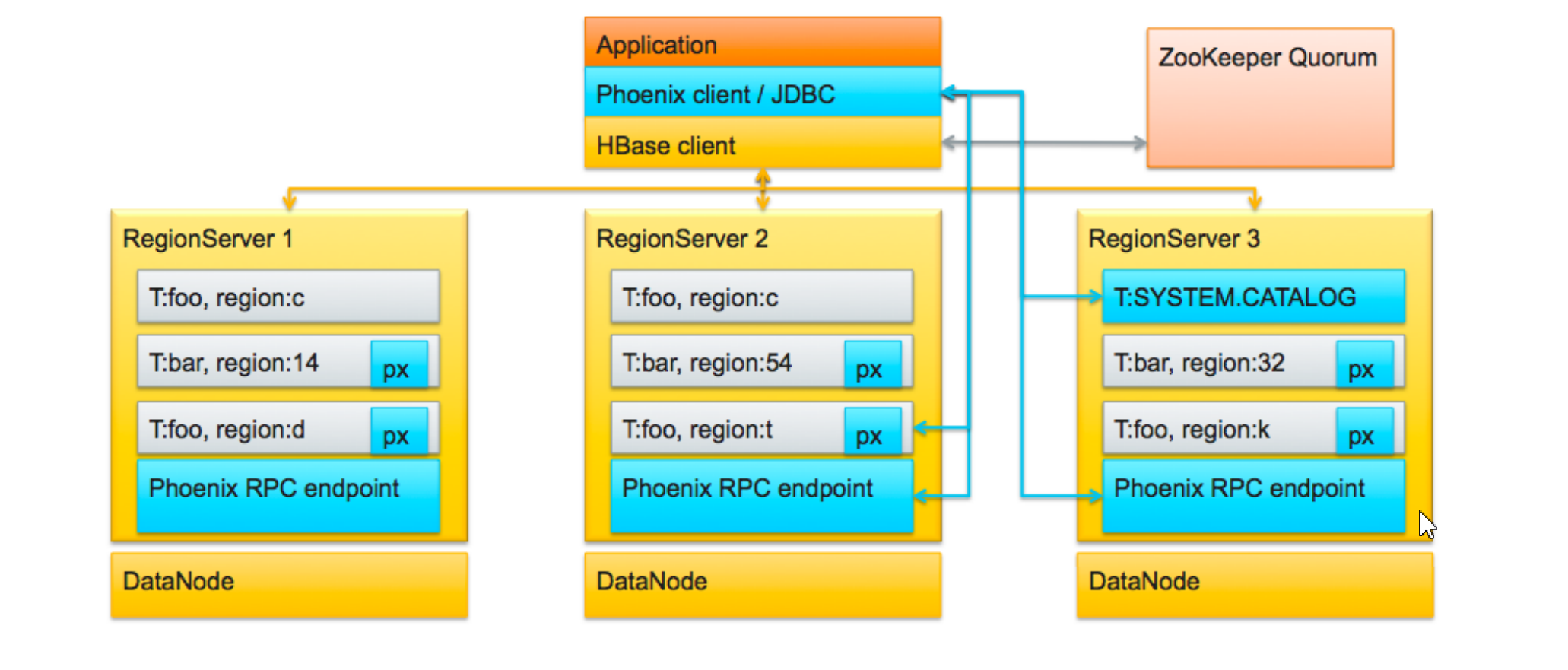Select the T:bar, region:14 label
Image resolution: width=1568 pixels, height=670 pixels.
(233, 363)
